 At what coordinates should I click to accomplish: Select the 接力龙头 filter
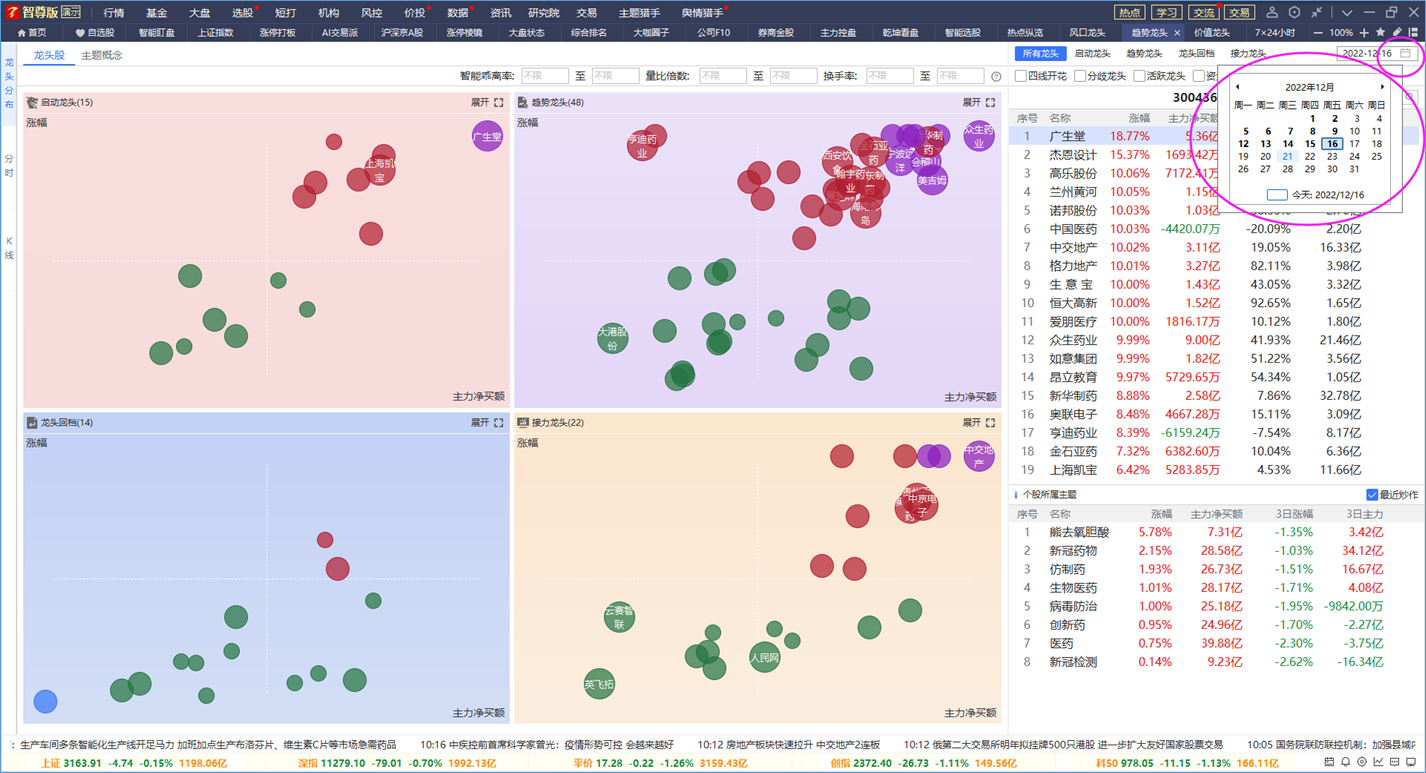1248,53
